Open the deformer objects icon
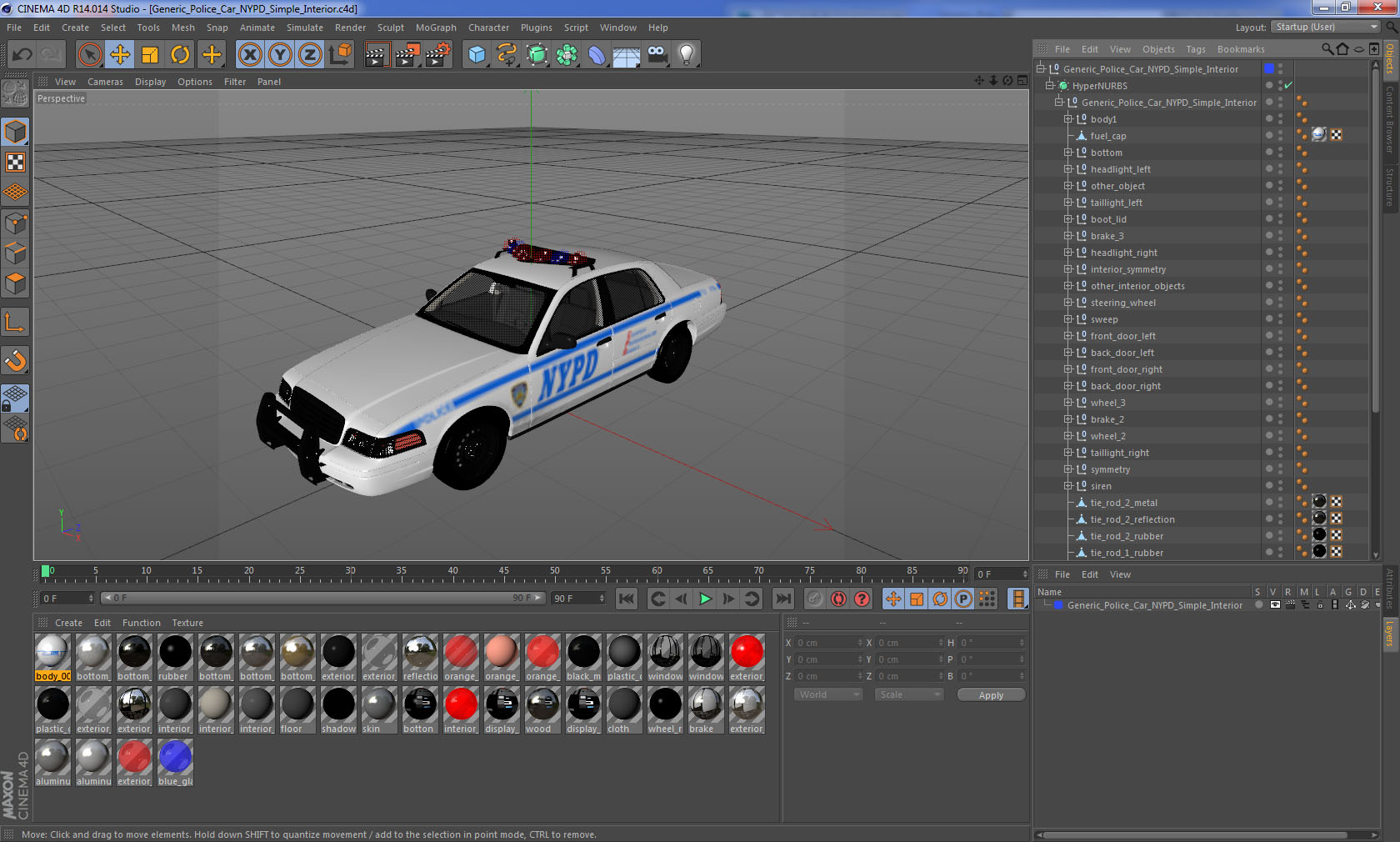Screen dimensions: 1400x842 tap(597, 55)
